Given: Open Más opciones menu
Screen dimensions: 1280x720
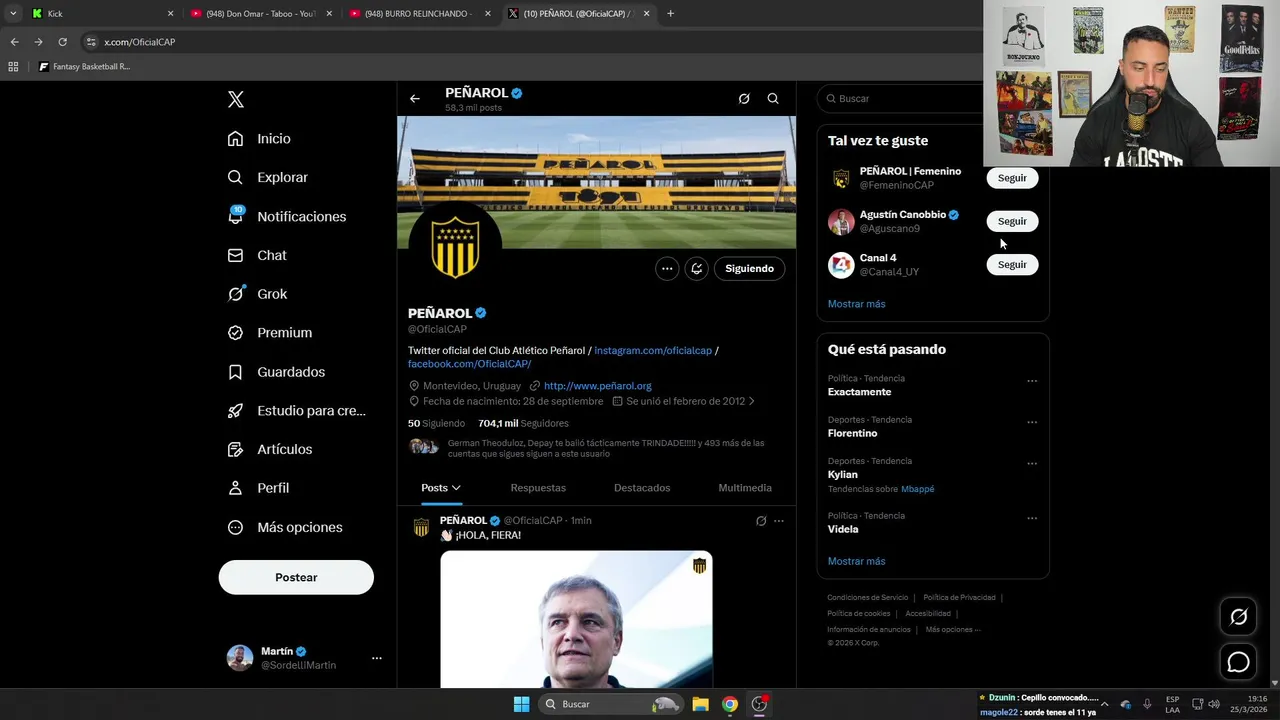Looking at the screenshot, I should [284, 527].
